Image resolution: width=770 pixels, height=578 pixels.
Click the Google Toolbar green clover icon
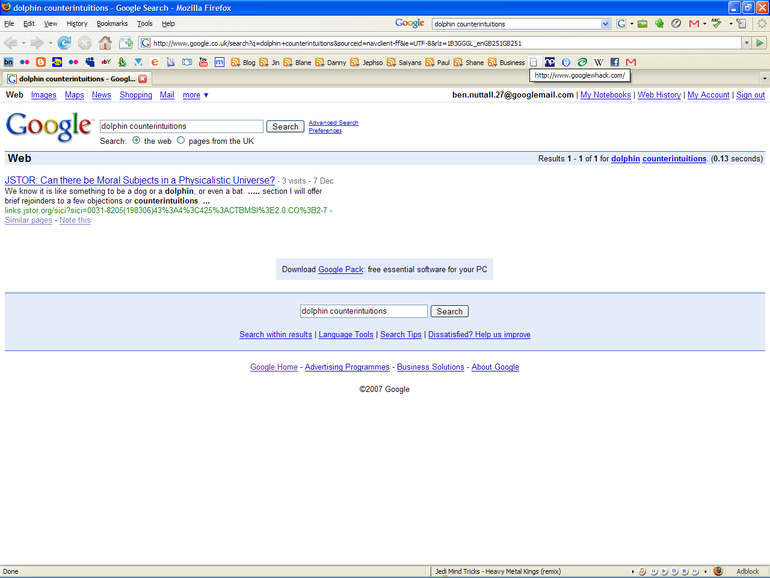click(660, 24)
